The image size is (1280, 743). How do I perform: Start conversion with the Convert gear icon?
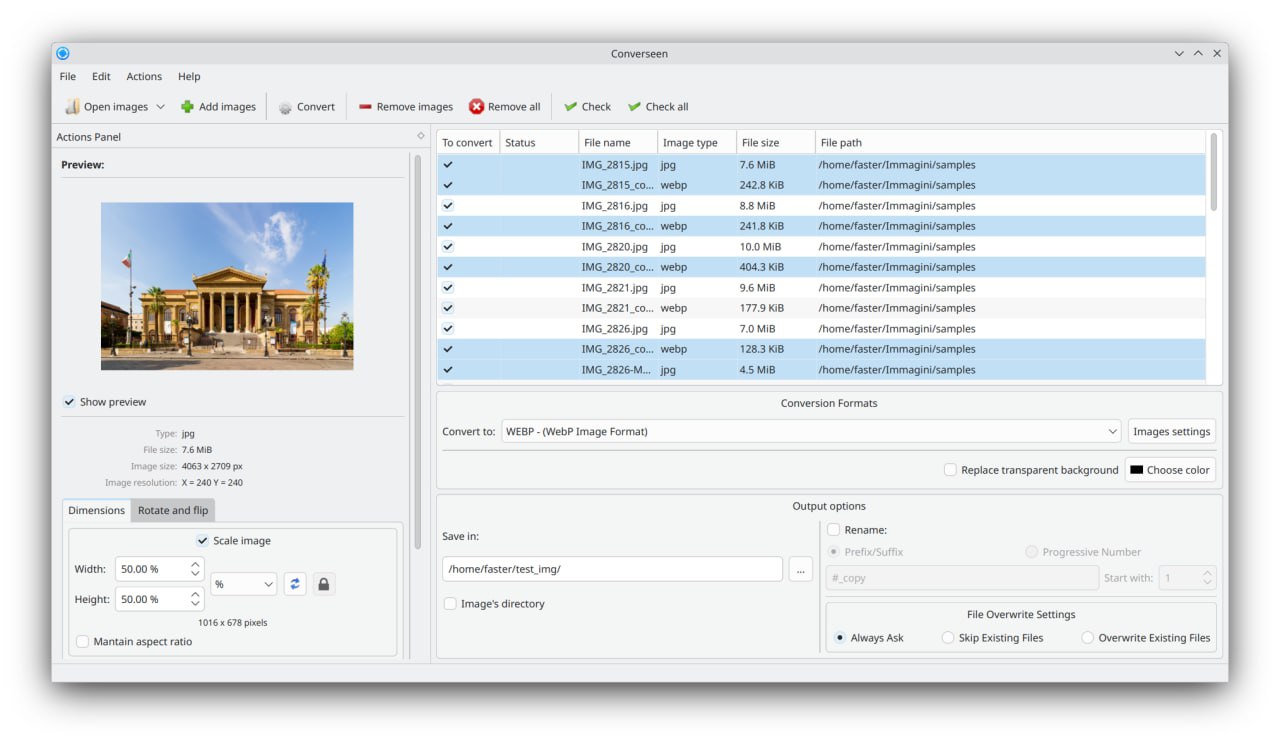click(x=285, y=107)
